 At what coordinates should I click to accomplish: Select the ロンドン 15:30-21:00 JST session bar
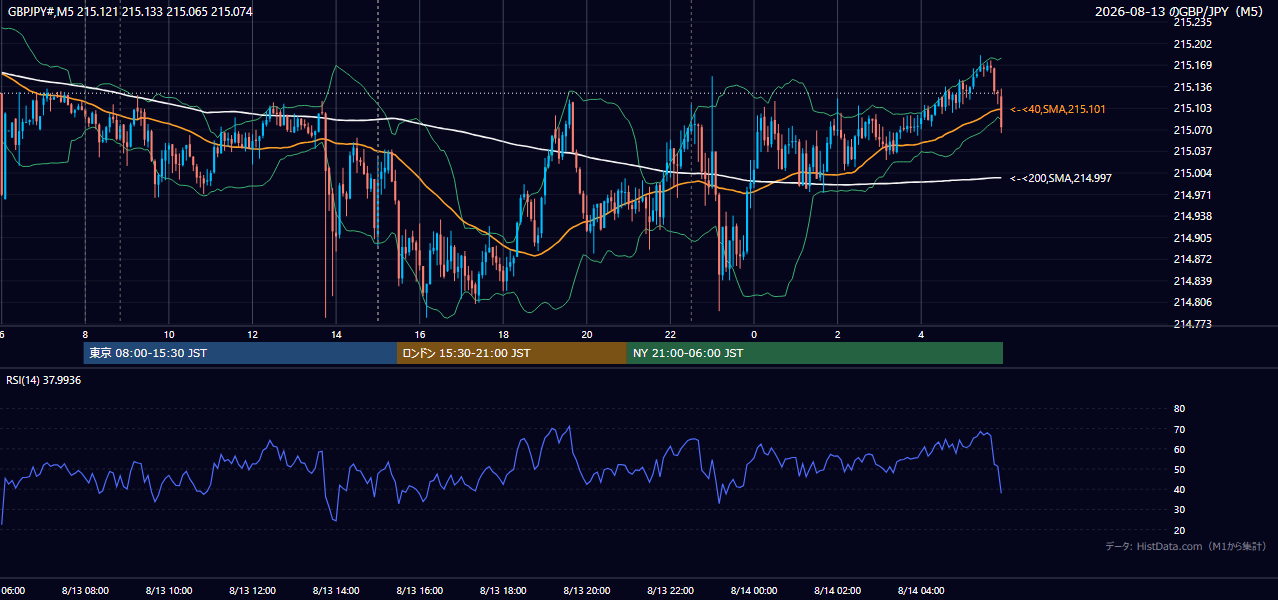click(x=512, y=353)
